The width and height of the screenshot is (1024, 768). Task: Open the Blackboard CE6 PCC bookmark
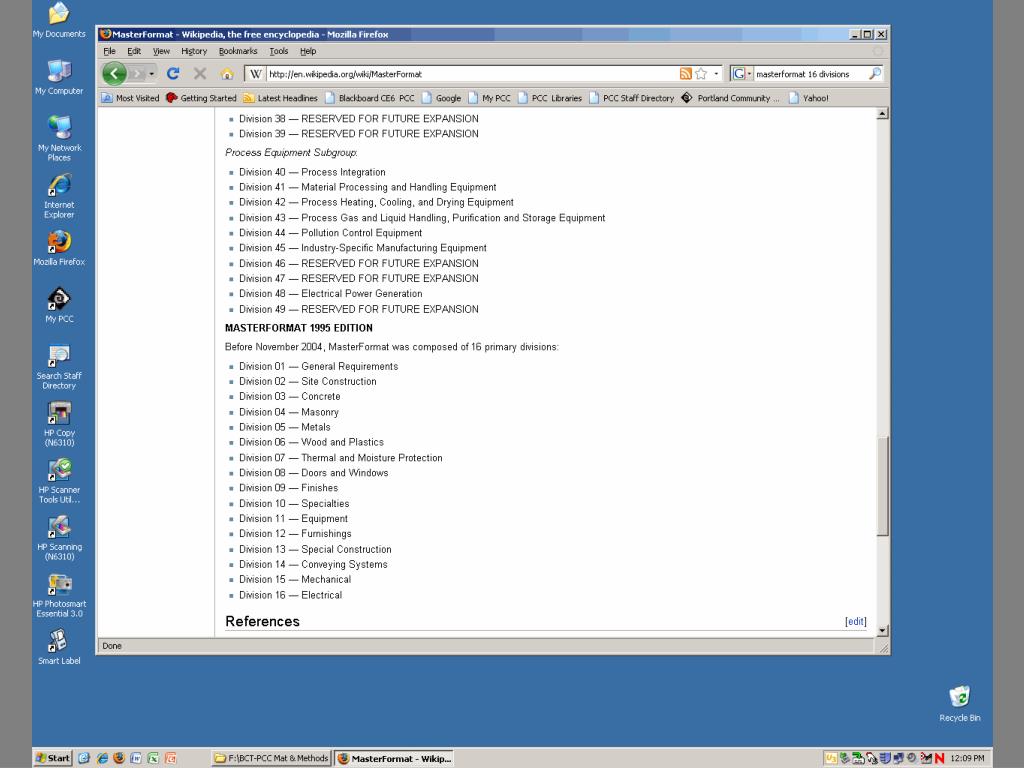[x=370, y=98]
